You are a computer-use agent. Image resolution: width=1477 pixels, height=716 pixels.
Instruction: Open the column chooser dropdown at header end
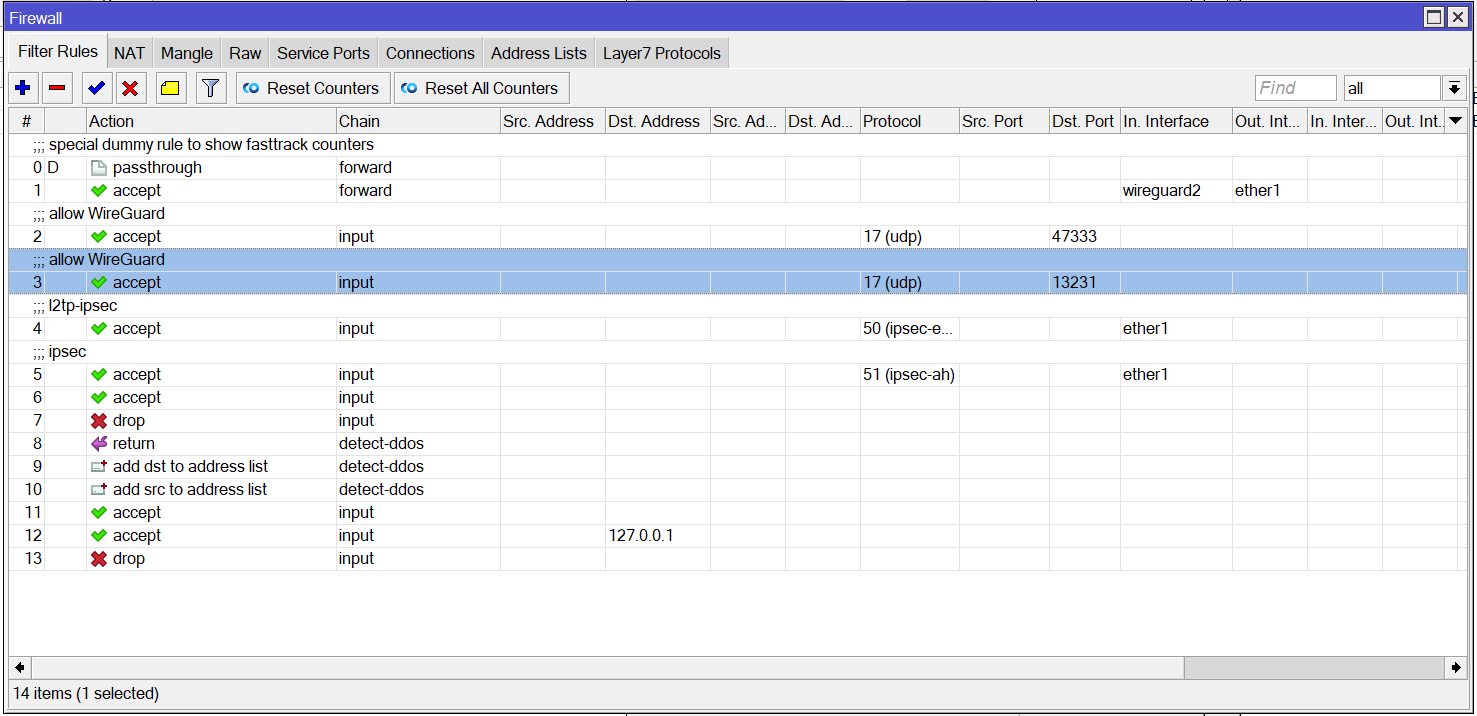(1456, 121)
